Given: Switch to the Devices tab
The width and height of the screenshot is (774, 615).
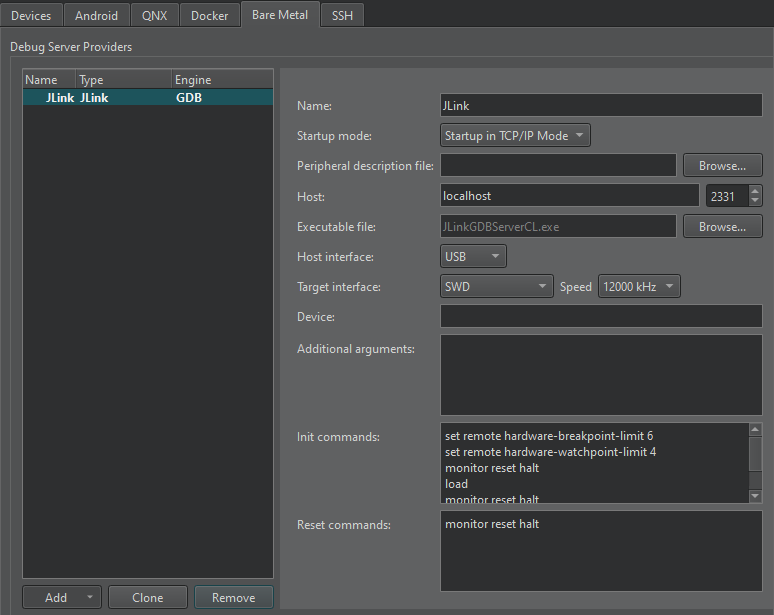Looking at the screenshot, I should pyautogui.click(x=31, y=15).
